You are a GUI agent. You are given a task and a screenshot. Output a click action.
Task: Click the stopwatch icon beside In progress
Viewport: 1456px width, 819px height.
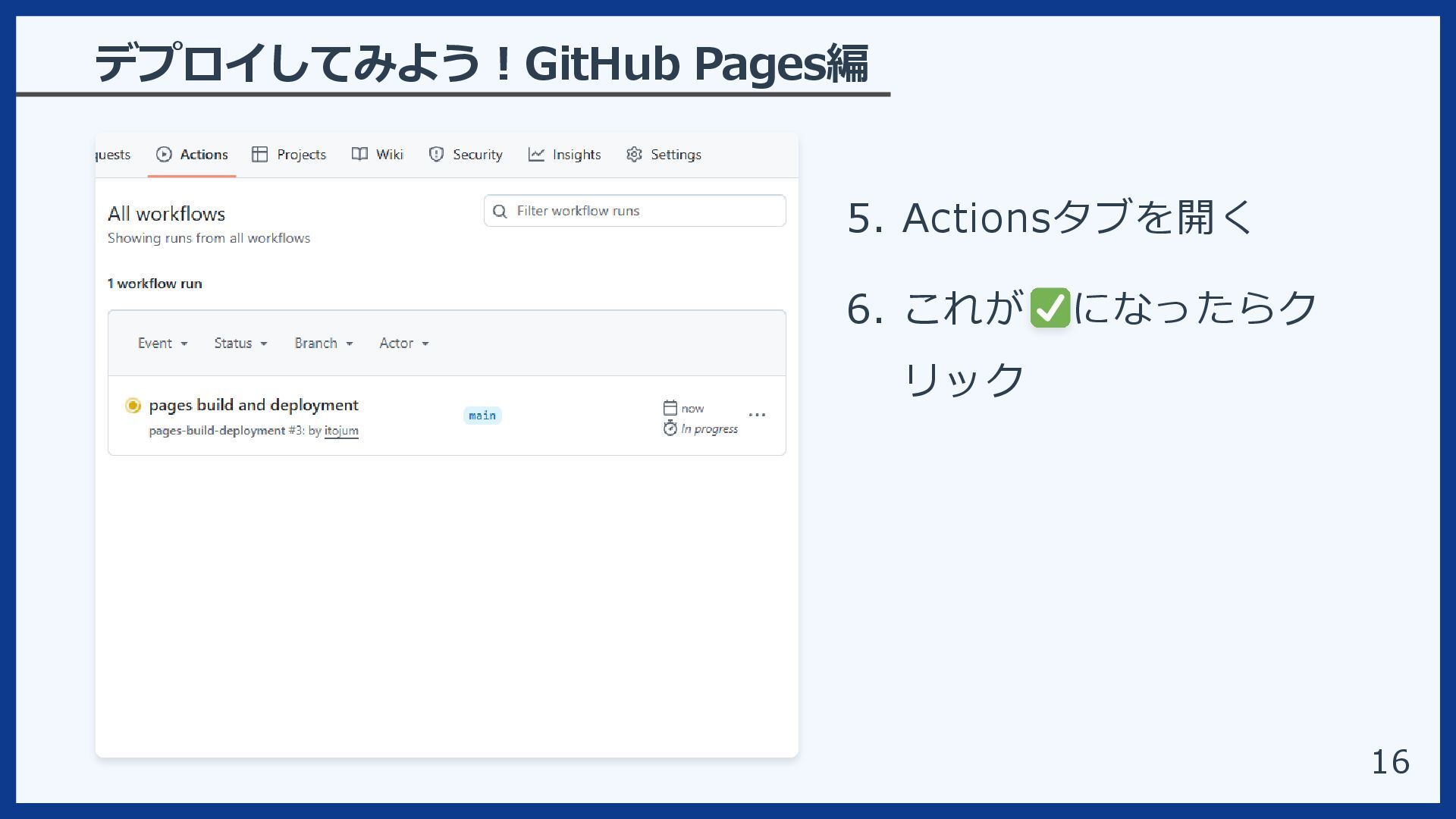coord(670,428)
